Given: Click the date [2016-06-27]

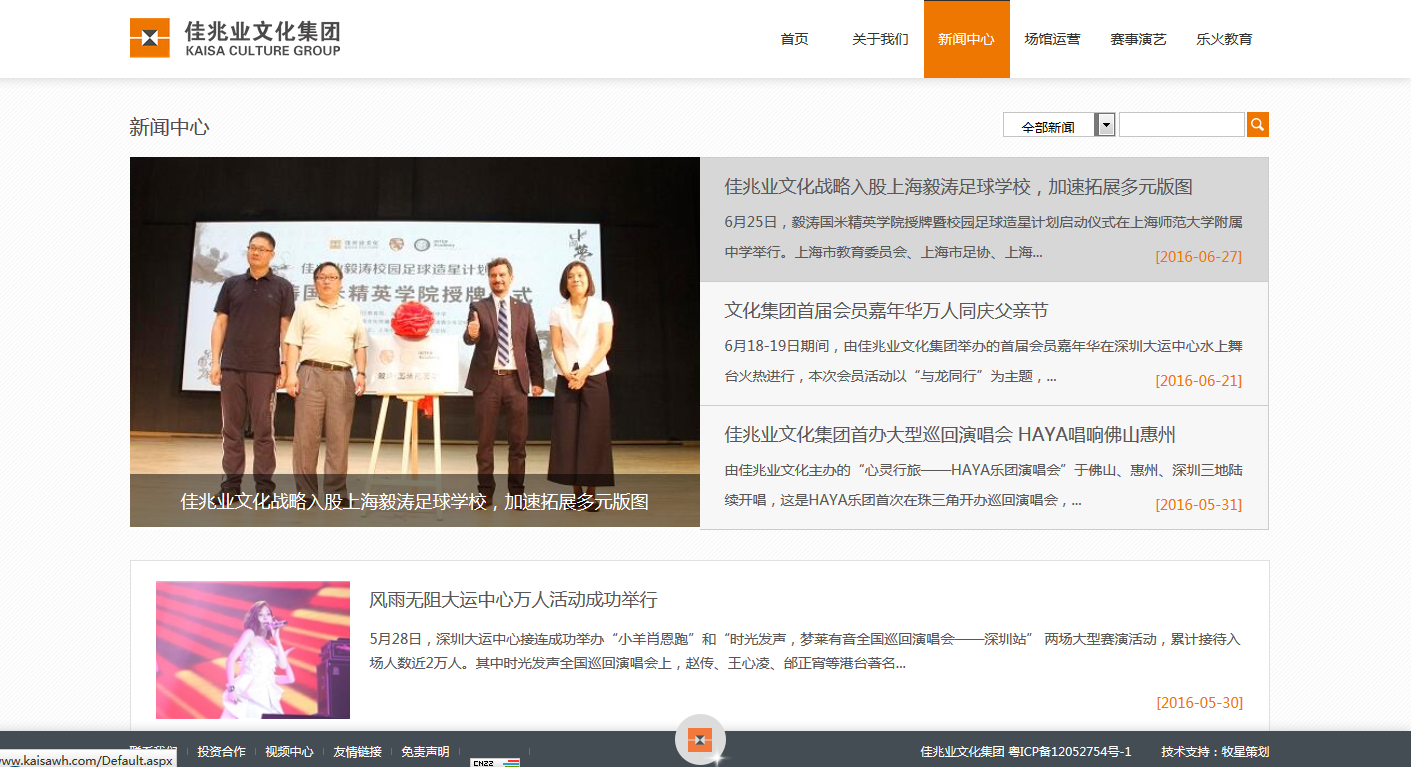Looking at the screenshot, I should pyautogui.click(x=1198, y=257).
